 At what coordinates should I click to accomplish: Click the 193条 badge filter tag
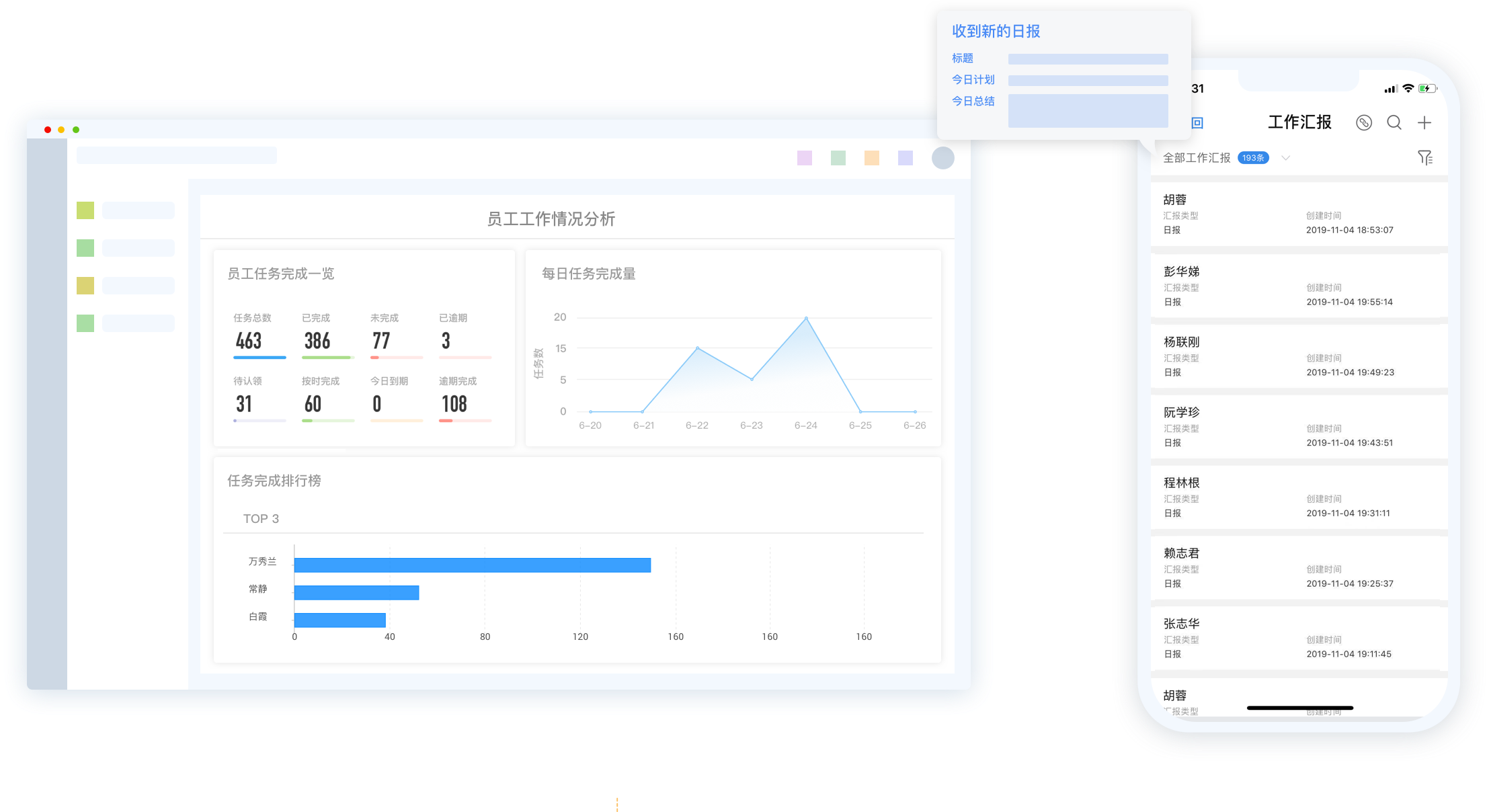pos(1255,159)
